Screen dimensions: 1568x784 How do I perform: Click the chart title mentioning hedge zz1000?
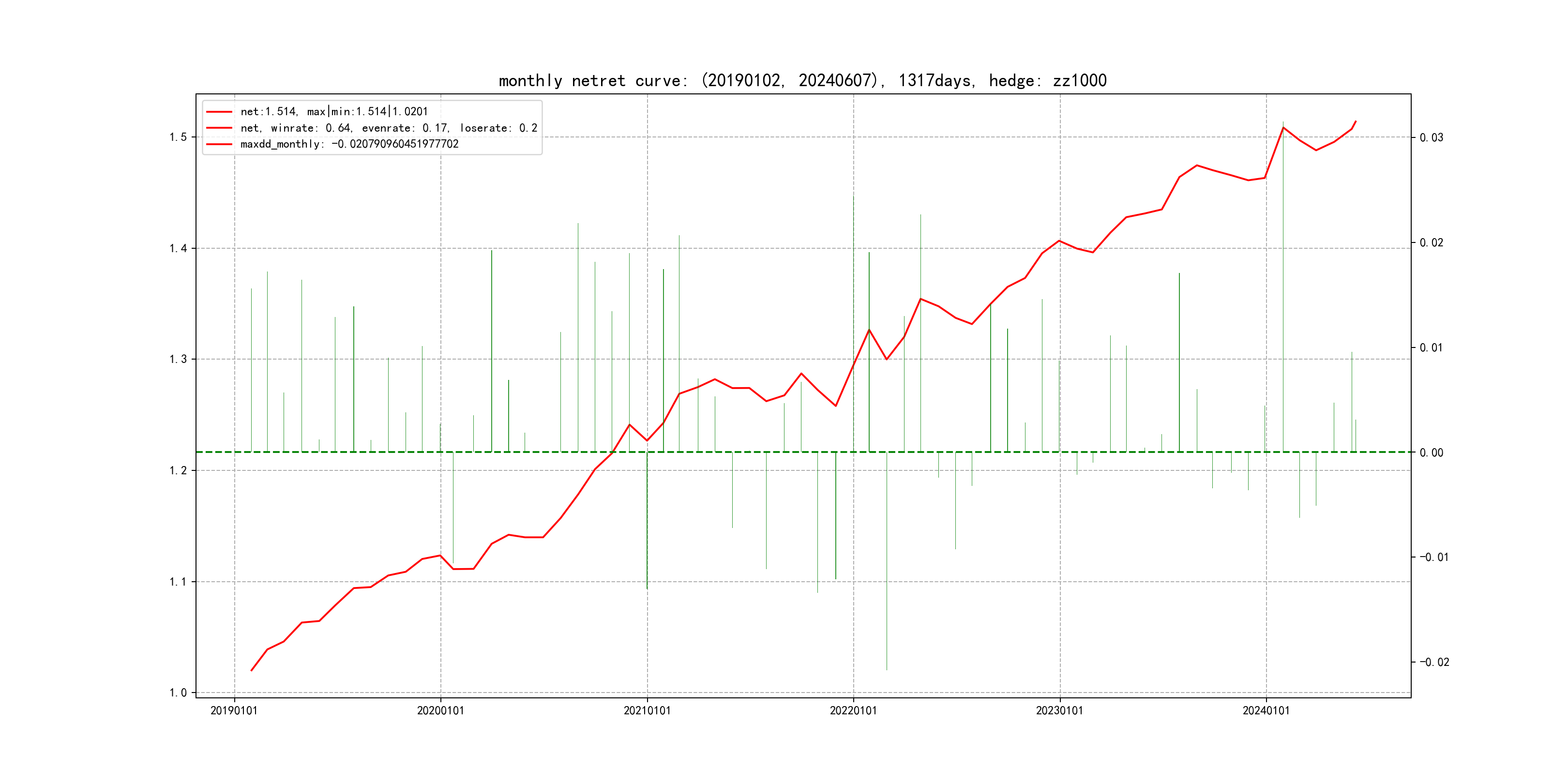(802, 80)
